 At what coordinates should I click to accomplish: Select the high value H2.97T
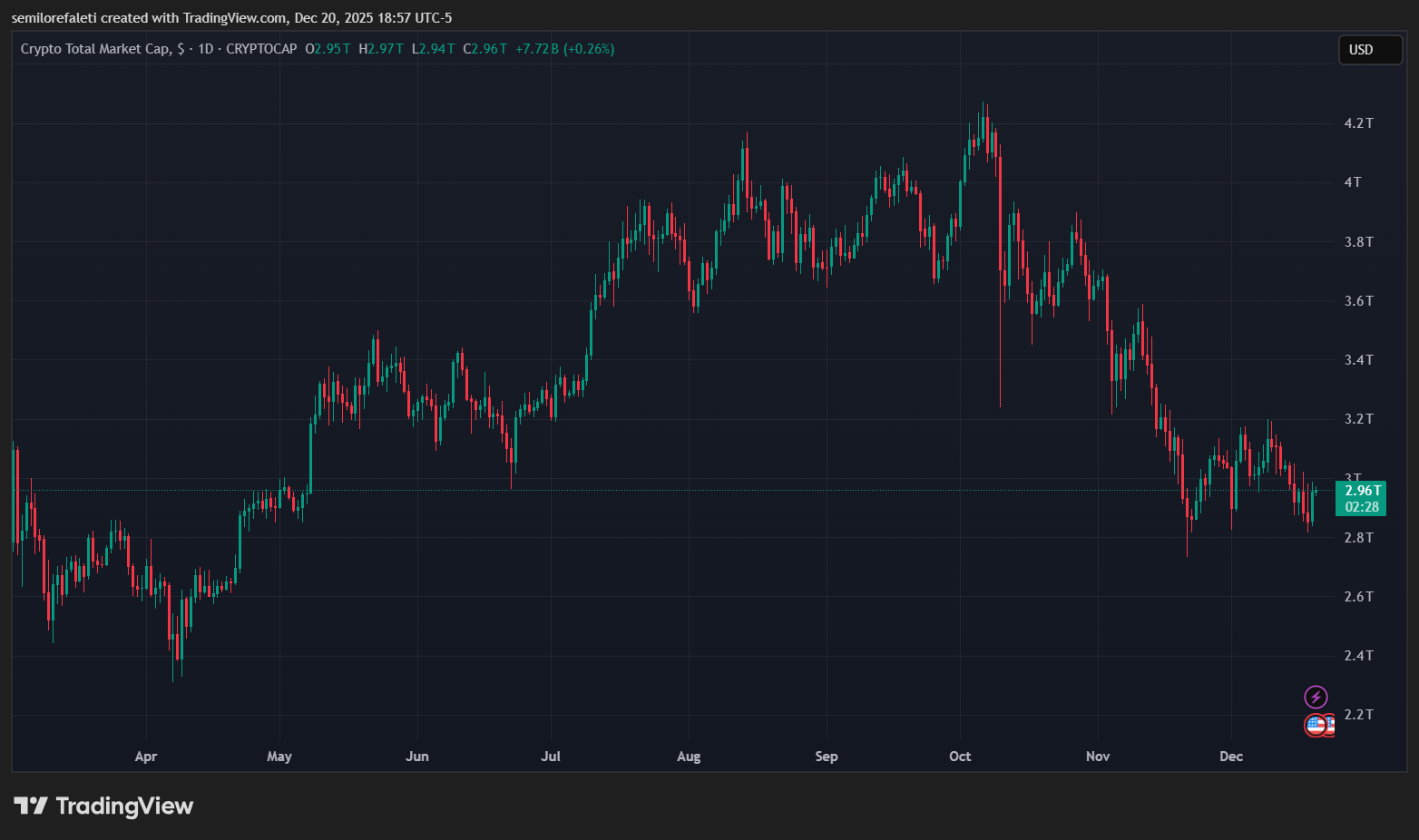[381, 49]
